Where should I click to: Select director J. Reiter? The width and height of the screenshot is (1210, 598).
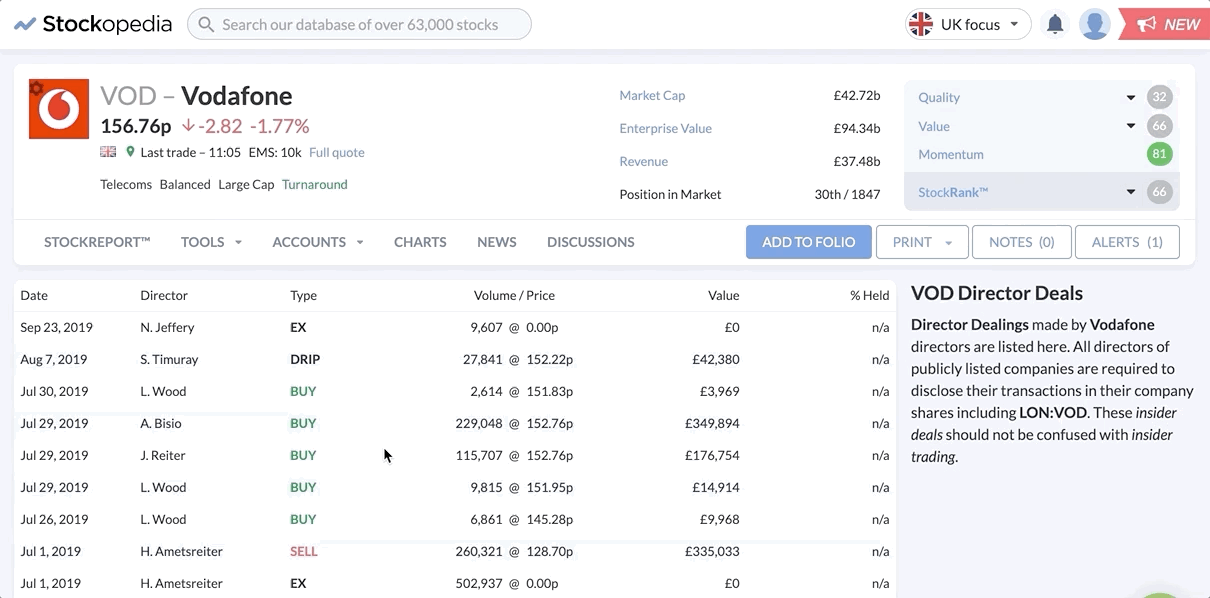(x=163, y=455)
